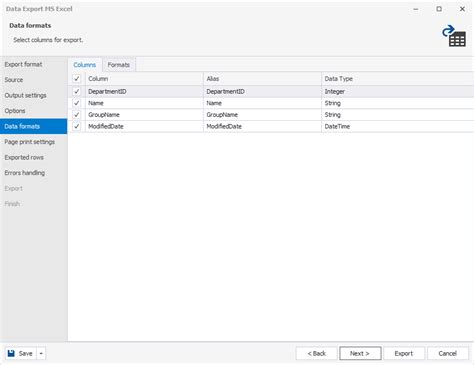Select GroupName in Column field

pyautogui.click(x=144, y=115)
